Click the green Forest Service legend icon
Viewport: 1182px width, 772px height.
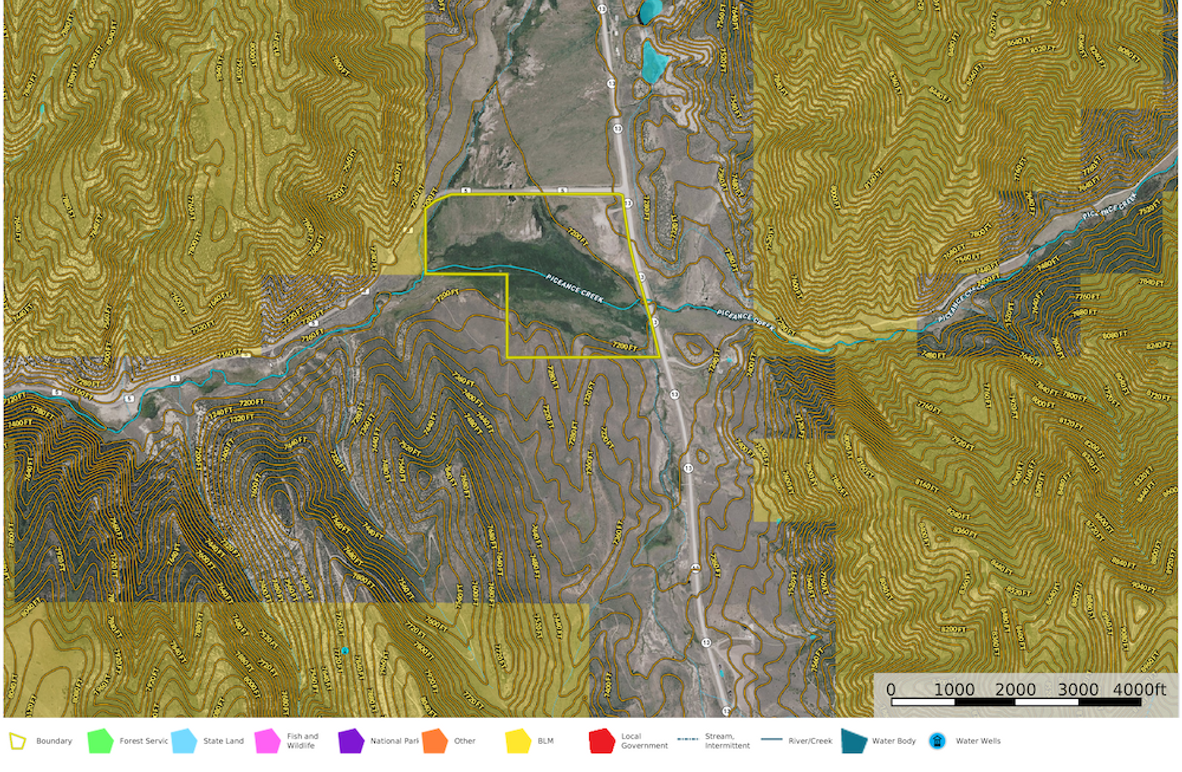pos(100,741)
